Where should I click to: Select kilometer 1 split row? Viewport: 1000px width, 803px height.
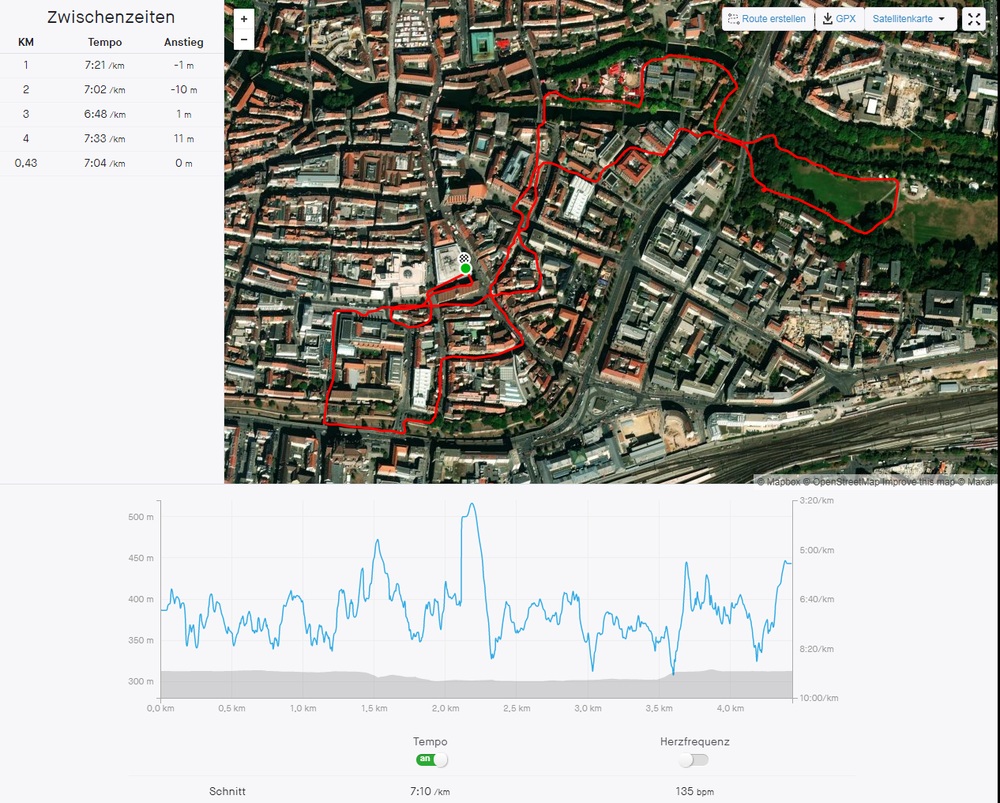112,65
